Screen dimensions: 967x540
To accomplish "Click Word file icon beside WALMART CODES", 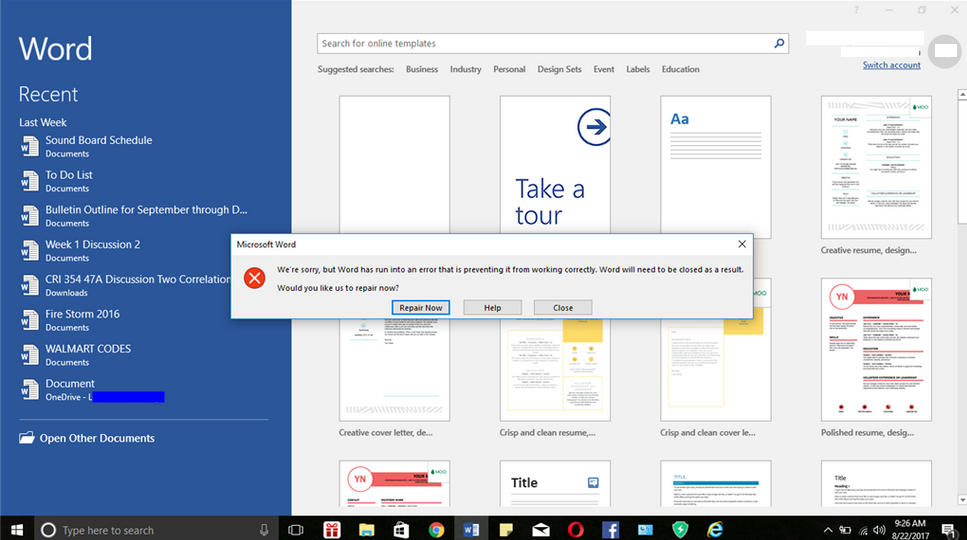I will click(30, 355).
